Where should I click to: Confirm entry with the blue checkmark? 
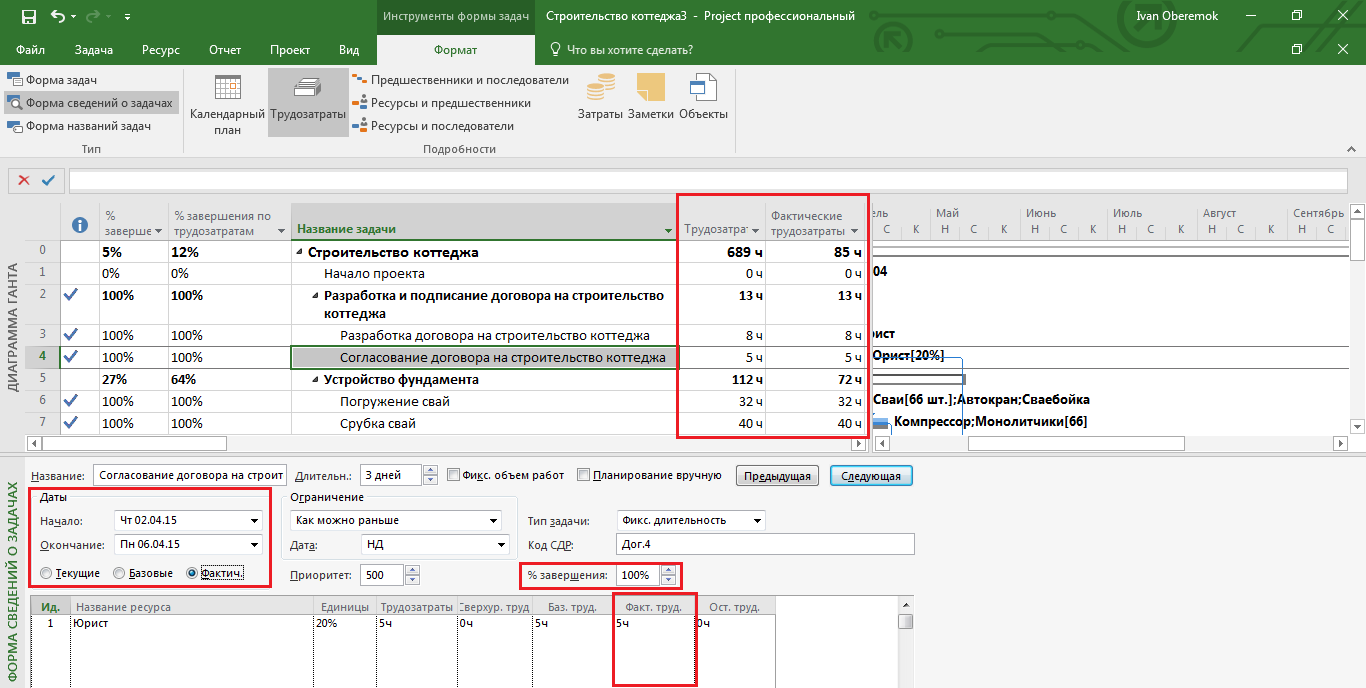(x=48, y=180)
